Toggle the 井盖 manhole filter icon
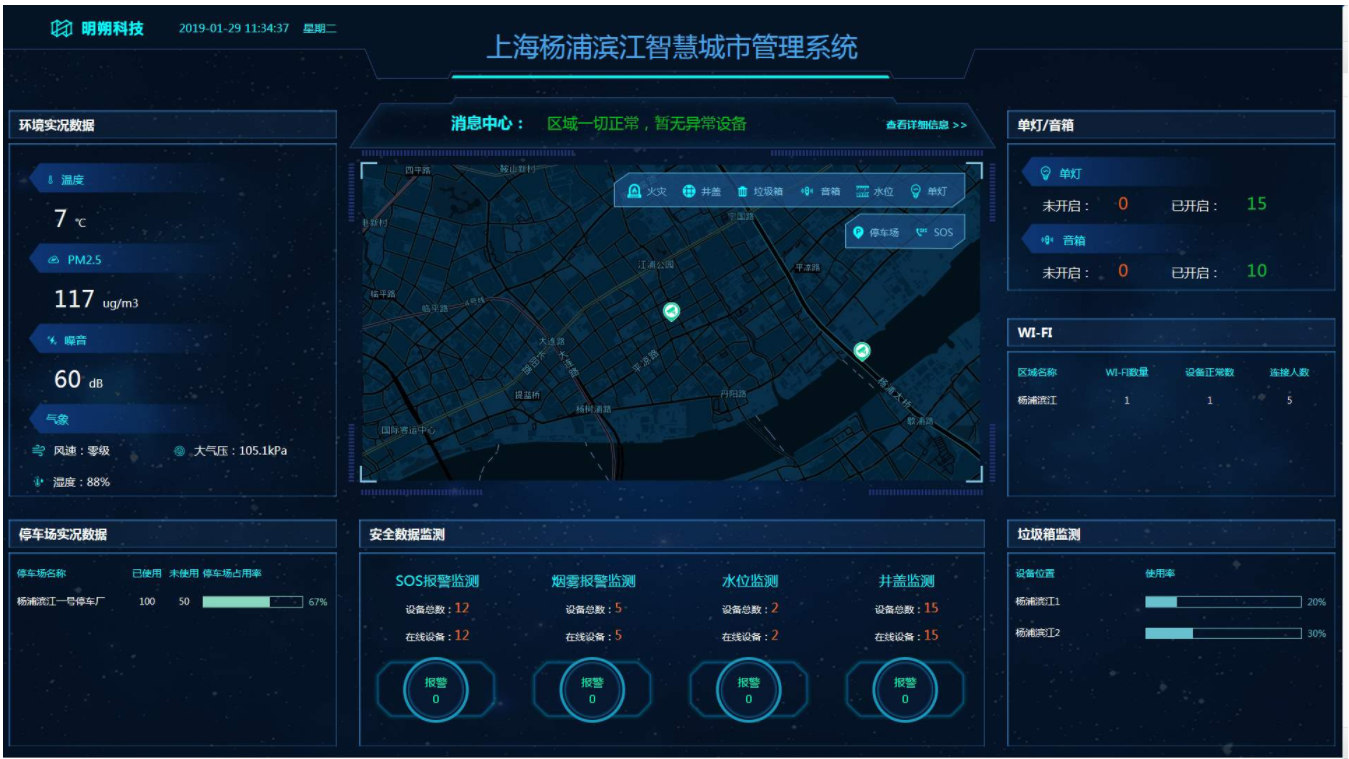The image size is (1349, 759). pyautogui.click(x=689, y=192)
